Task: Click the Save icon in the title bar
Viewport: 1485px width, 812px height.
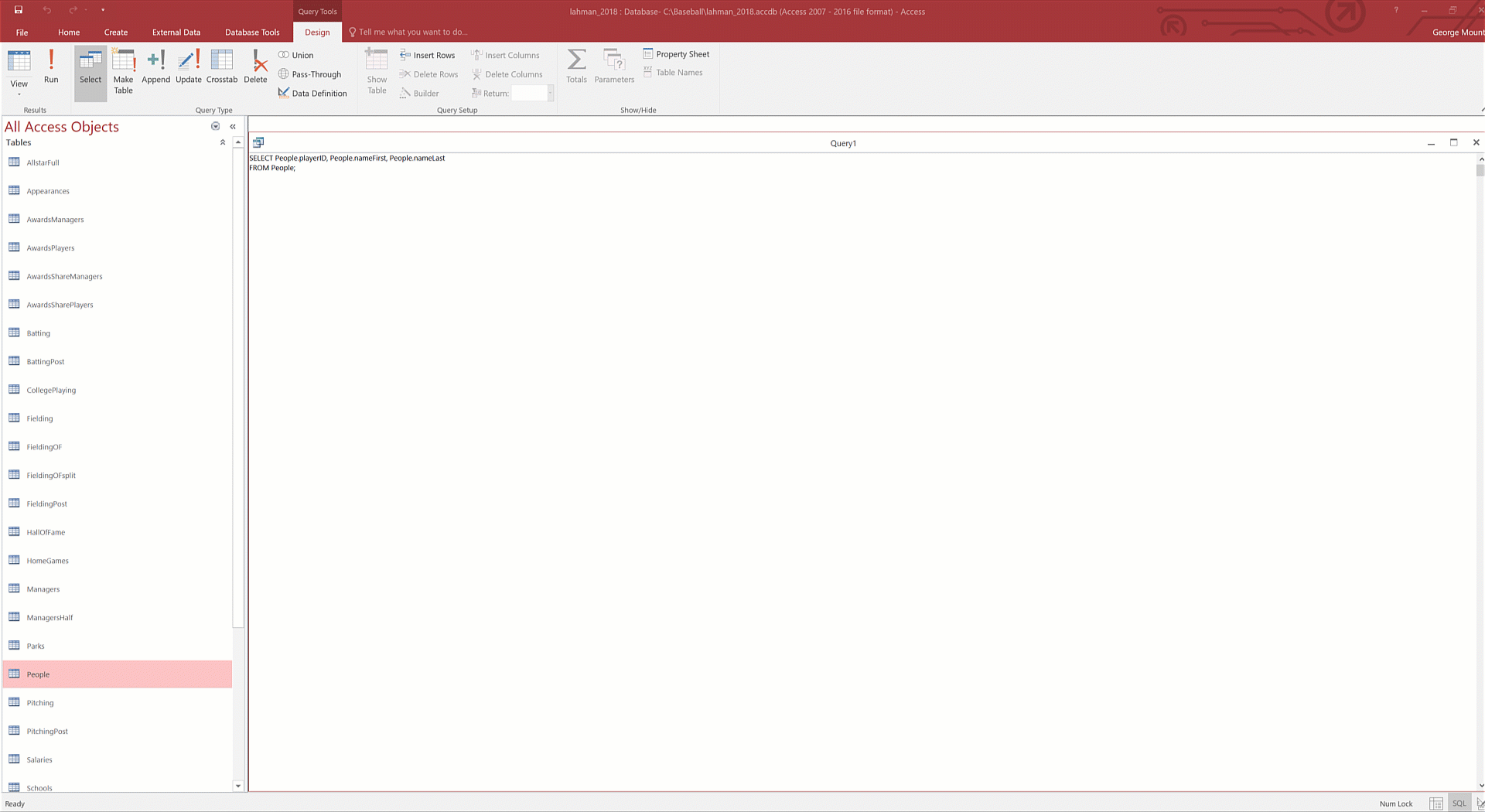Action: [x=19, y=10]
